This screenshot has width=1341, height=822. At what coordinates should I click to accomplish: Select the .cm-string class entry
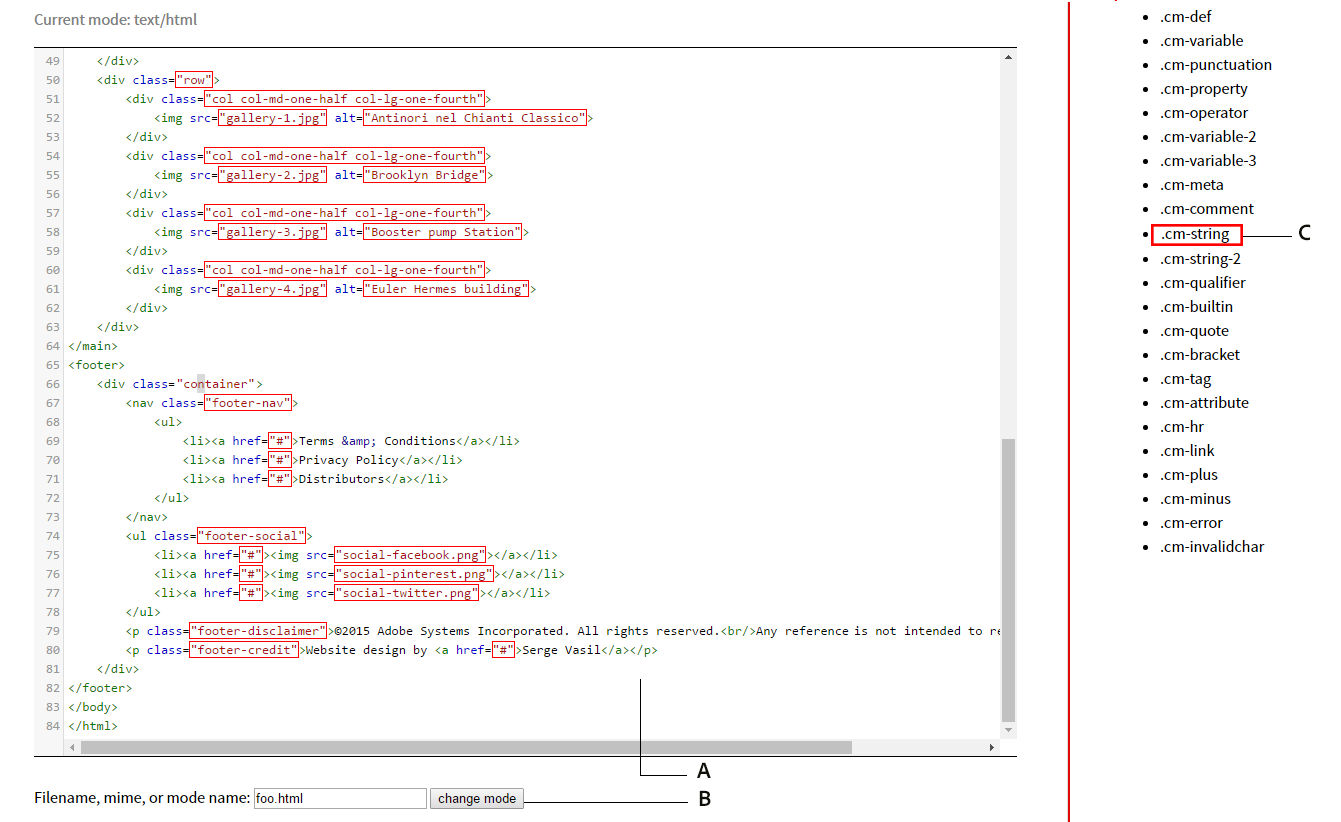click(1196, 232)
